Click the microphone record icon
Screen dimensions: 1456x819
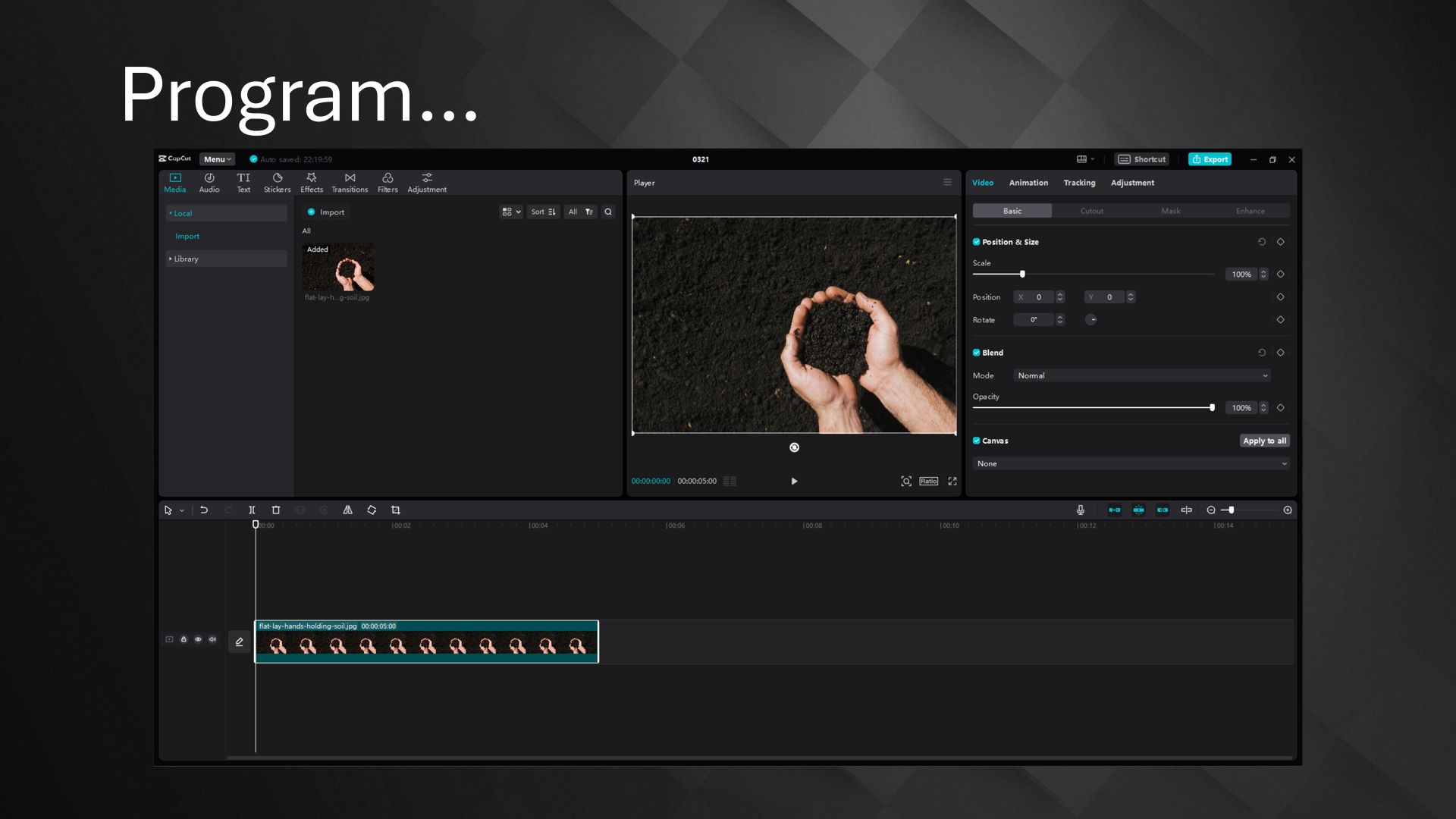[x=1081, y=510]
